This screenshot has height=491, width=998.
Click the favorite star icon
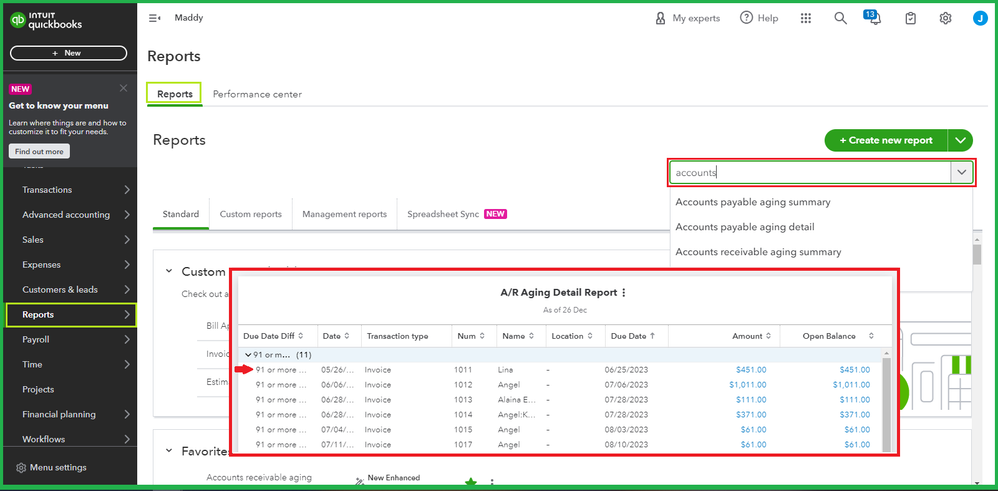click(471, 484)
